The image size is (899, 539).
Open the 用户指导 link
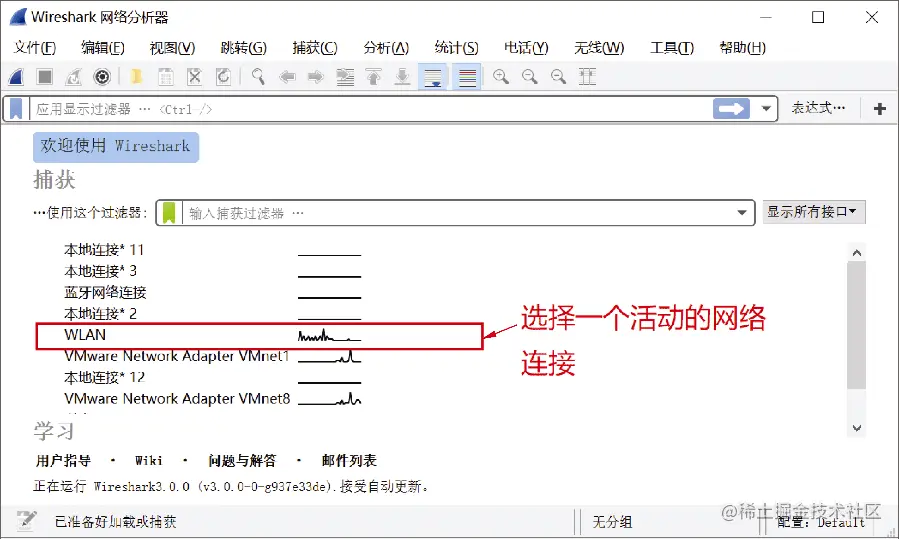point(63,460)
